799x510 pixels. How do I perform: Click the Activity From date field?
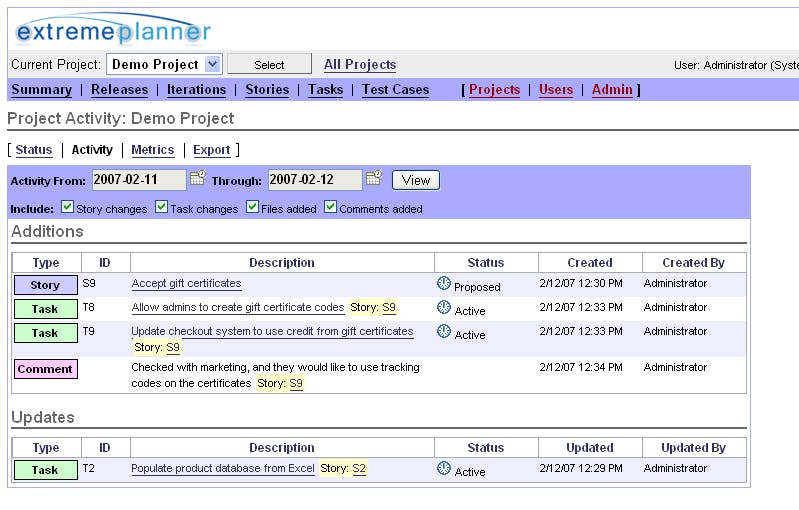pos(139,180)
